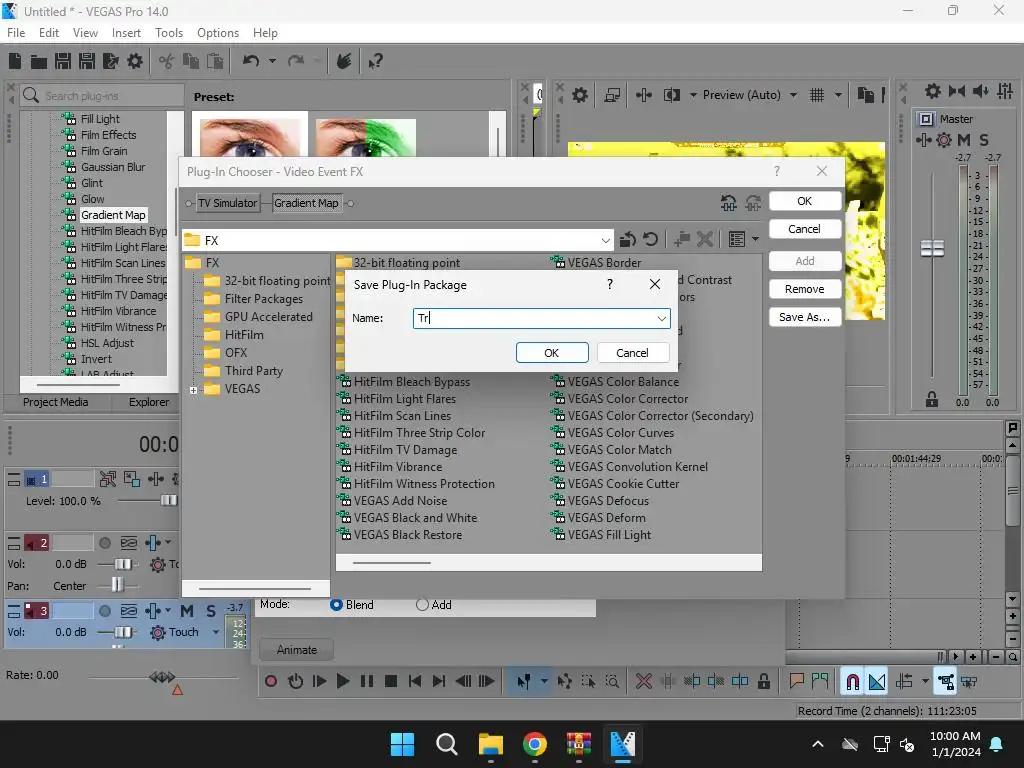
Task: Click the Cut scissors icon
Action: coord(167,61)
